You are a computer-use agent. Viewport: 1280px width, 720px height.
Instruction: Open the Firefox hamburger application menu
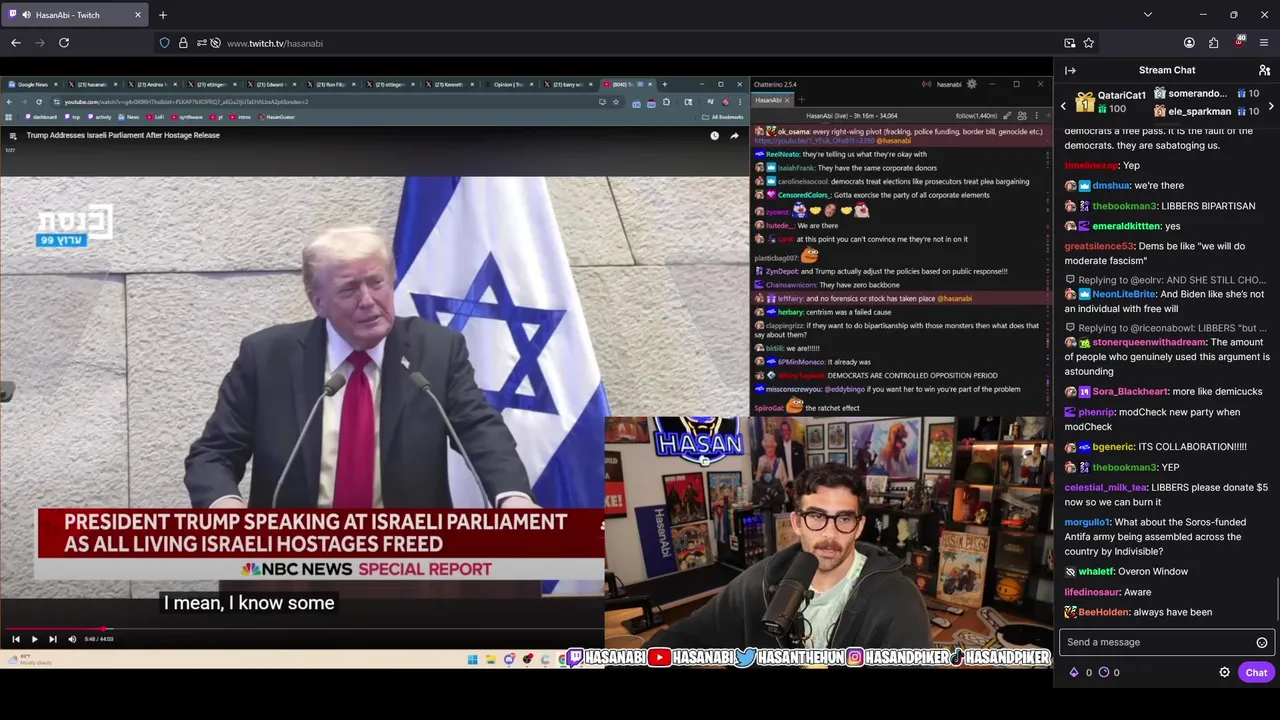click(1264, 43)
